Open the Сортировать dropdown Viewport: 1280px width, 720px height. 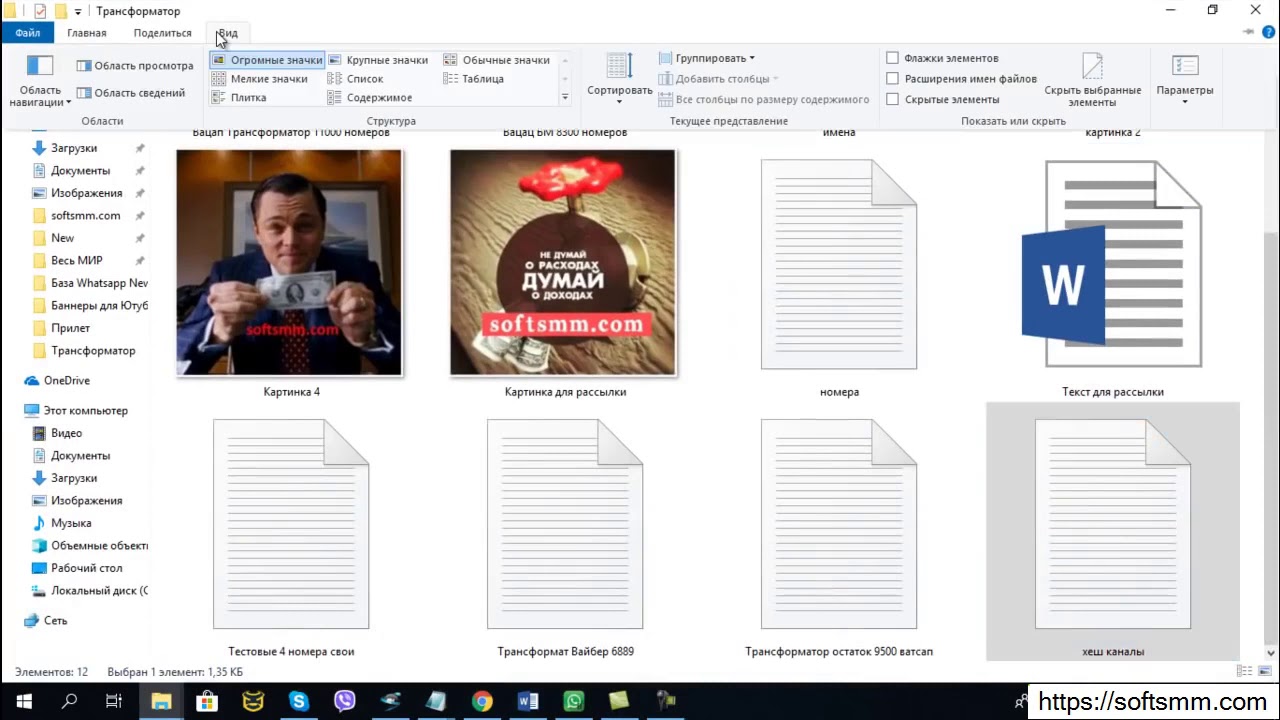click(620, 80)
